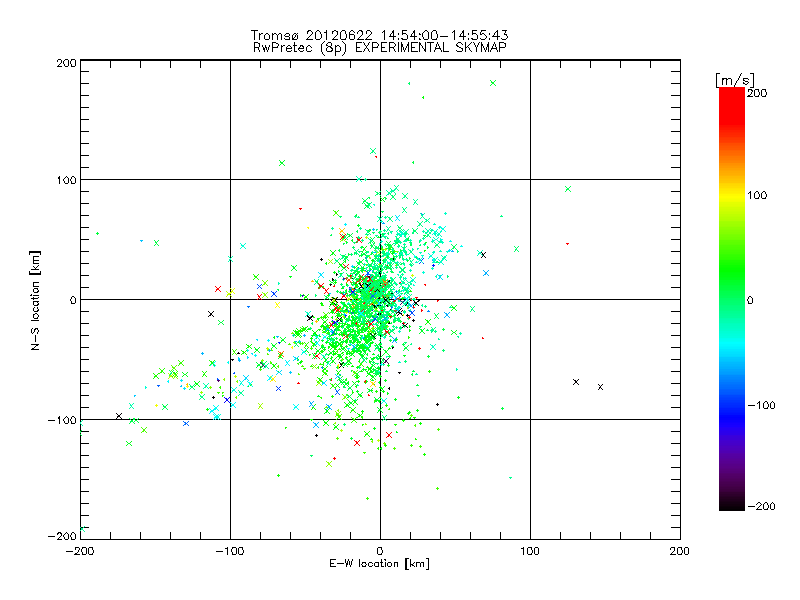Click the '[m/s]' colorbar unit label
The width and height of the screenshot is (800, 600).
735,80
